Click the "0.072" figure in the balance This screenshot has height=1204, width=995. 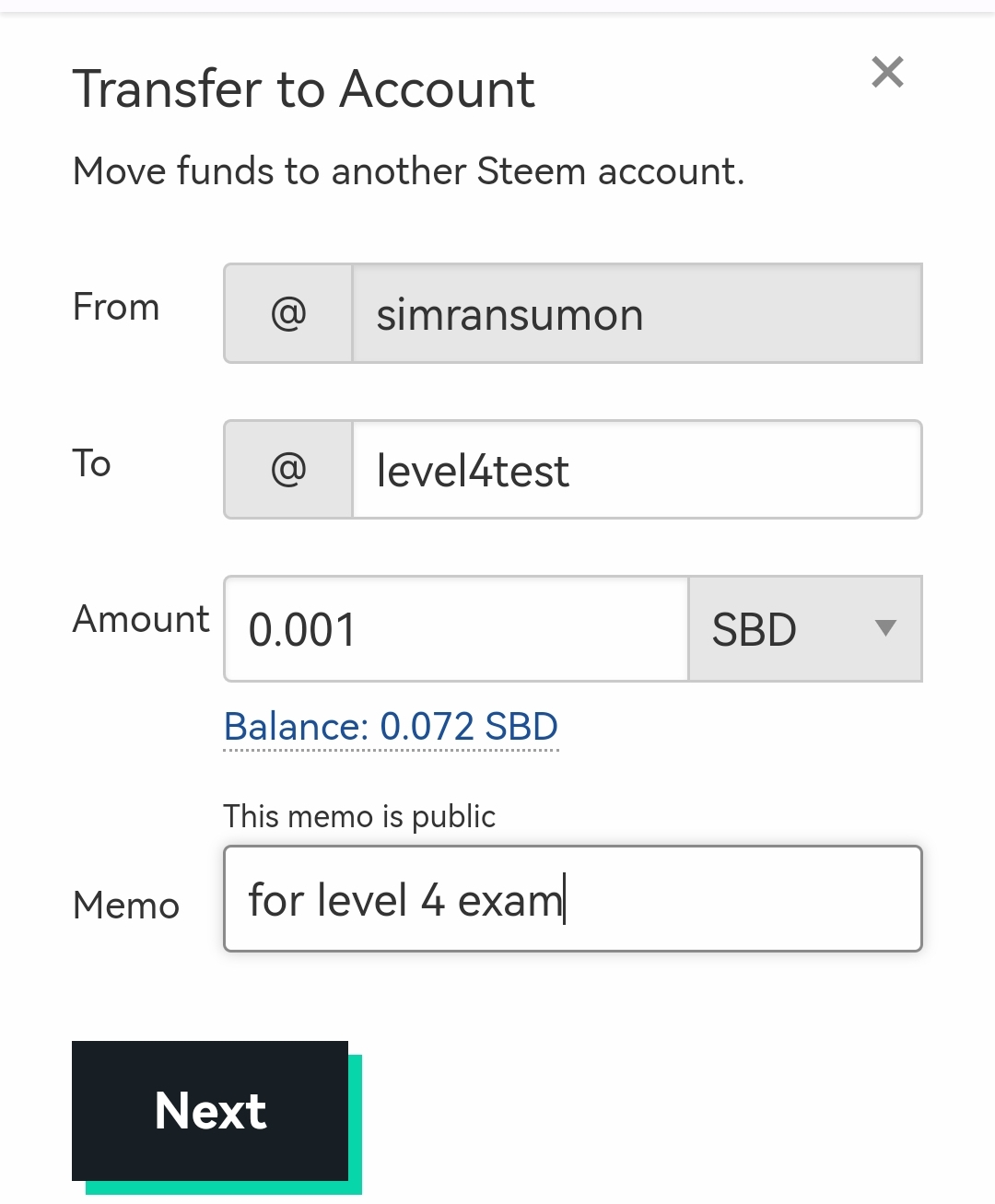427,727
